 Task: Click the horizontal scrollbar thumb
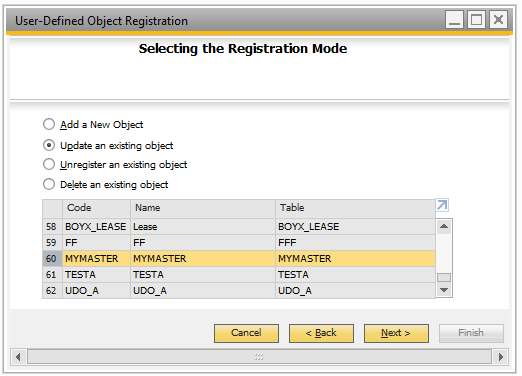click(259, 357)
